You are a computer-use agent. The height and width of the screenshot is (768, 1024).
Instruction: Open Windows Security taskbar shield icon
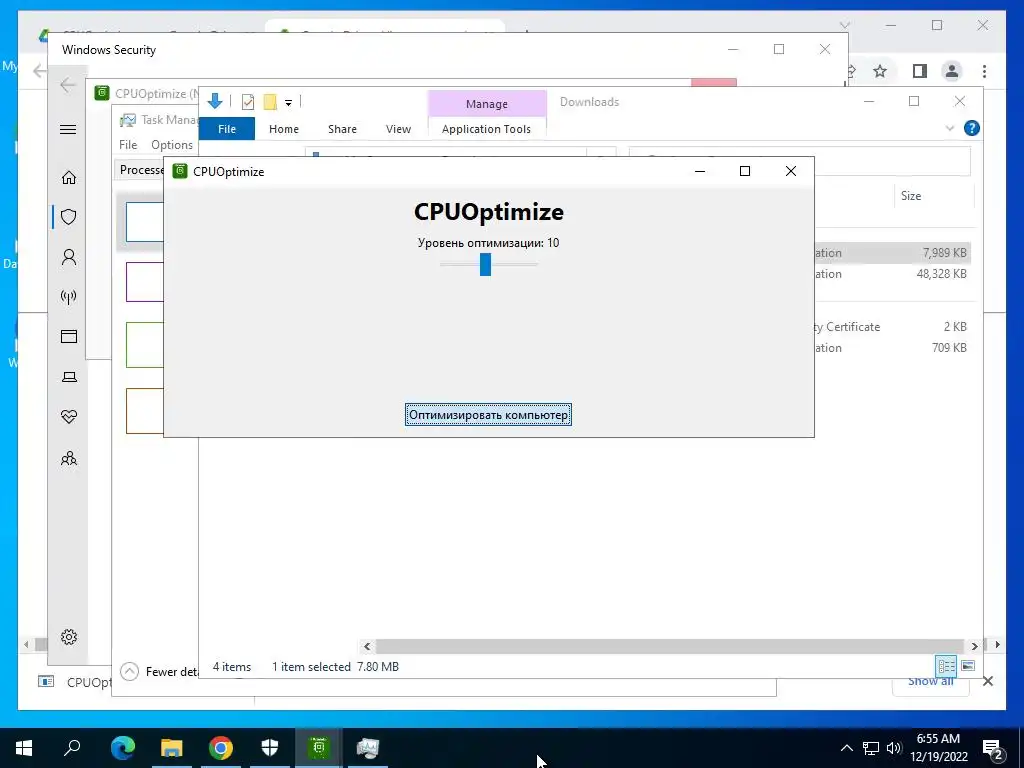pyautogui.click(x=270, y=748)
